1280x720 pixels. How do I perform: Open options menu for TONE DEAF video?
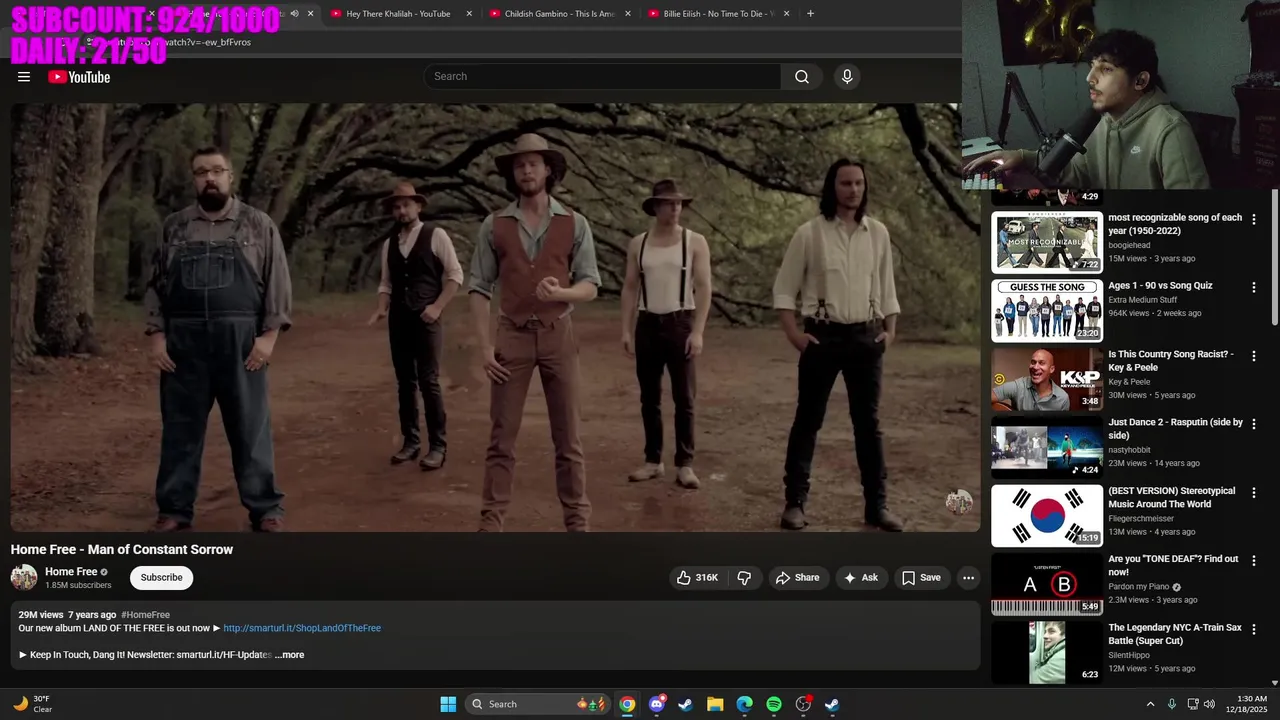(1254, 561)
